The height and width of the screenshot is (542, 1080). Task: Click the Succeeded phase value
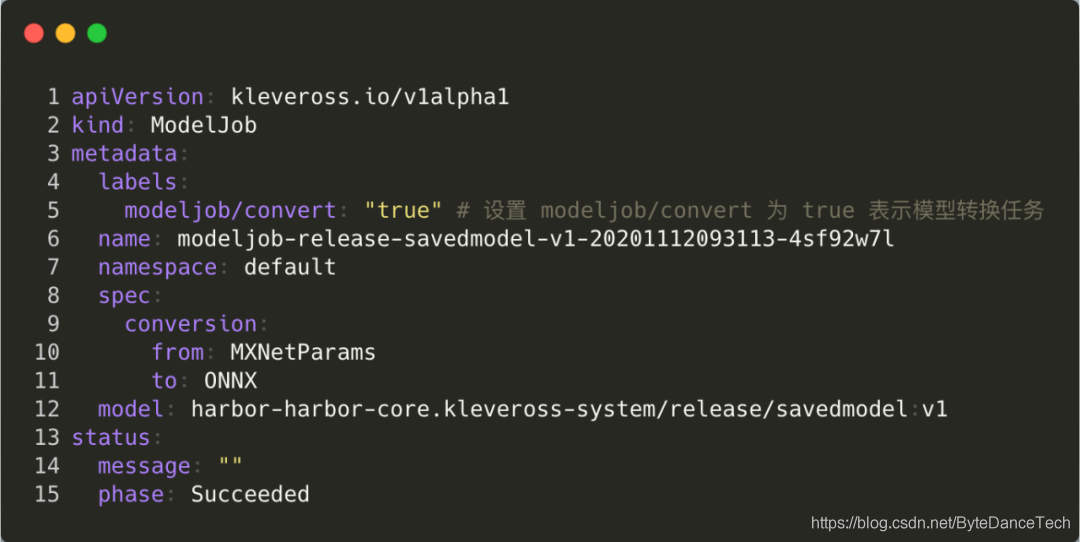click(x=250, y=494)
